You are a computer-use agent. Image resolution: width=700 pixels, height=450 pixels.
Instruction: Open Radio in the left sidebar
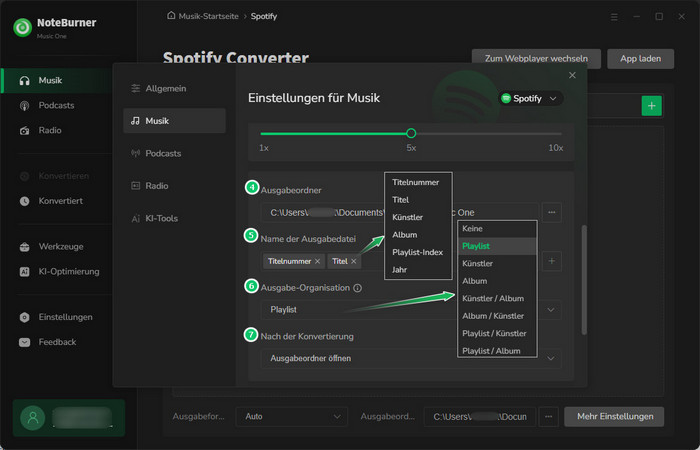(x=50, y=130)
